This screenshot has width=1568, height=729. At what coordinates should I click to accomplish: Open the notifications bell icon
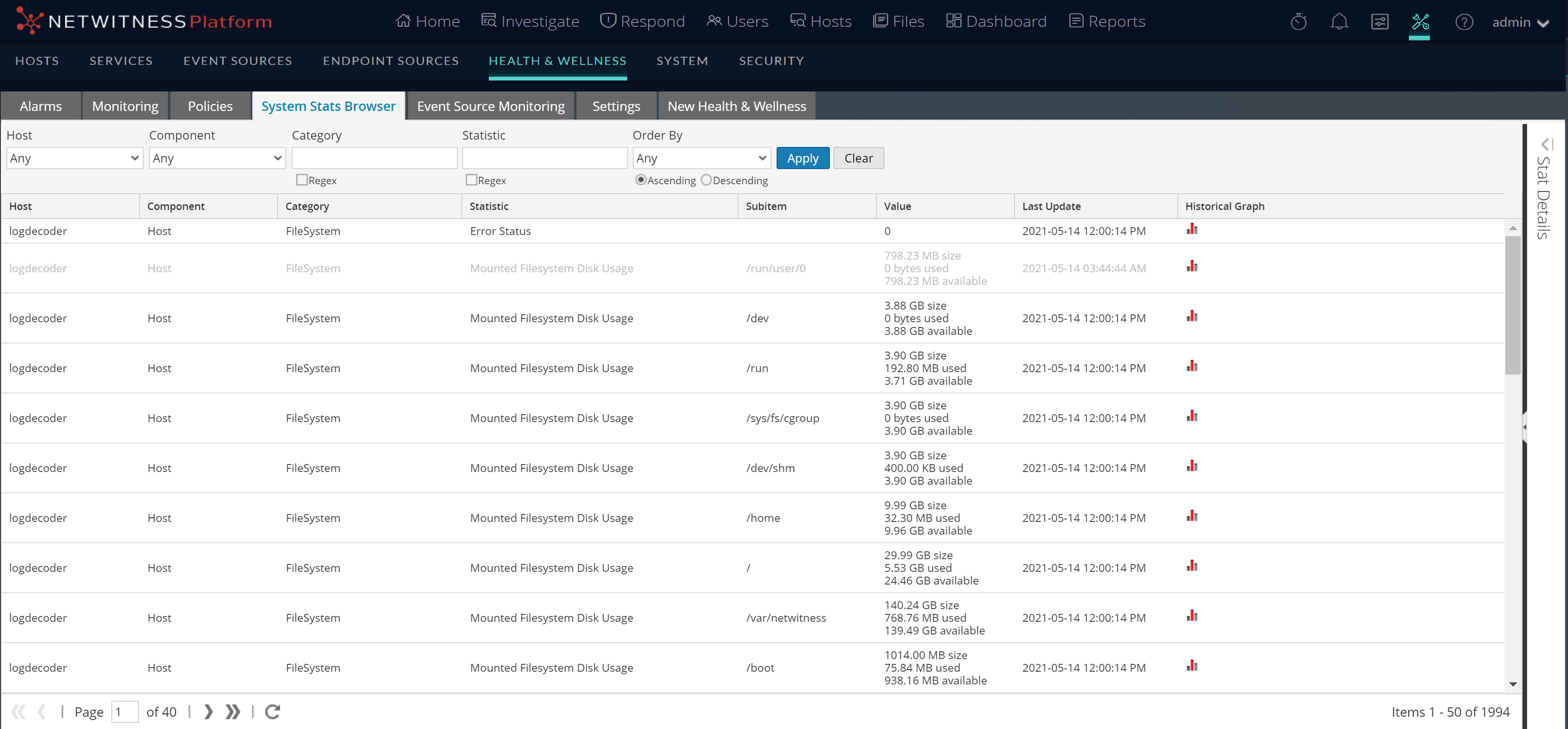tap(1338, 22)
